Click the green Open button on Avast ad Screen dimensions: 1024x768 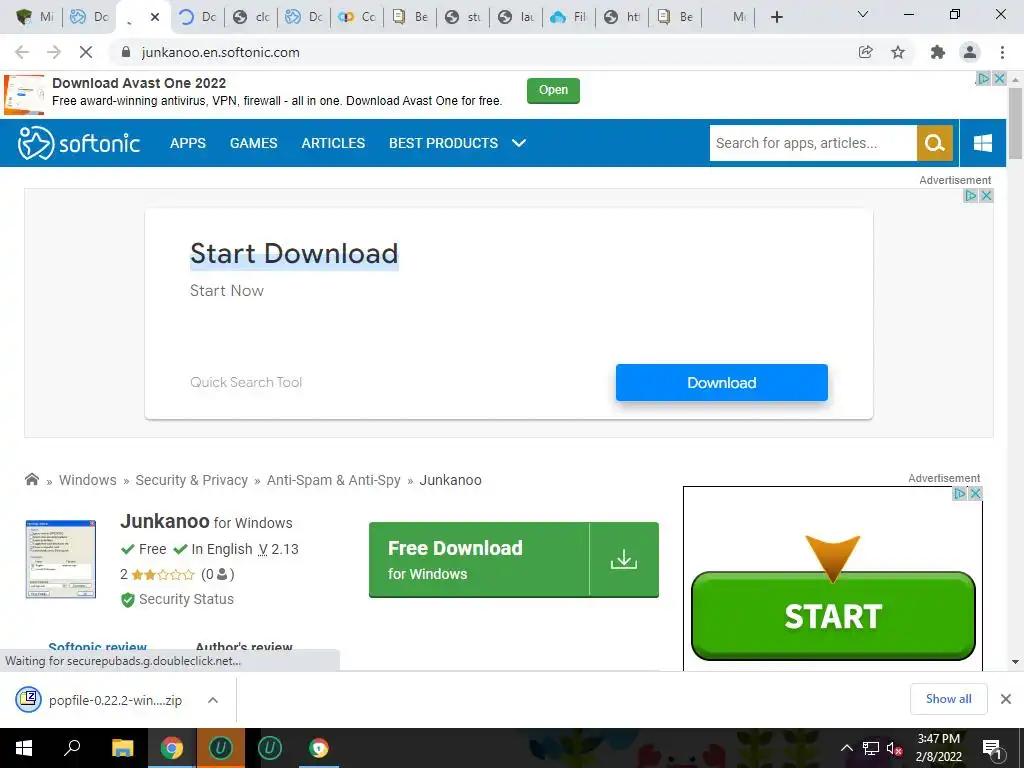(553, 90)
